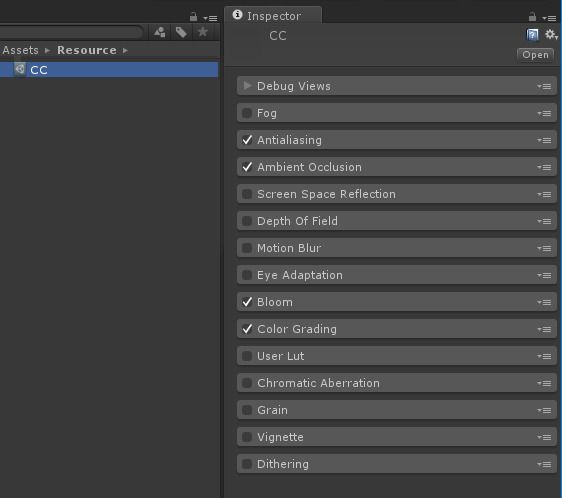Click the Project panel lock icon
This screenshot has height=498, width=562.
click(x=193, y=17)
